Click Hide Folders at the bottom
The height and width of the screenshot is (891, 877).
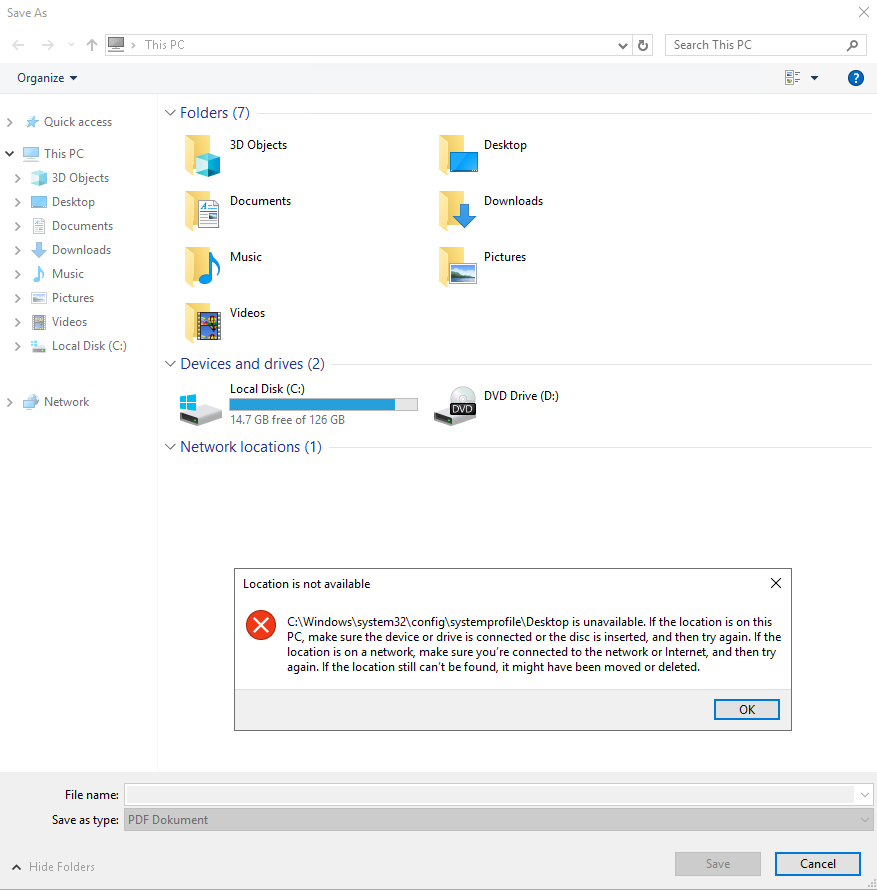point(52,866)
